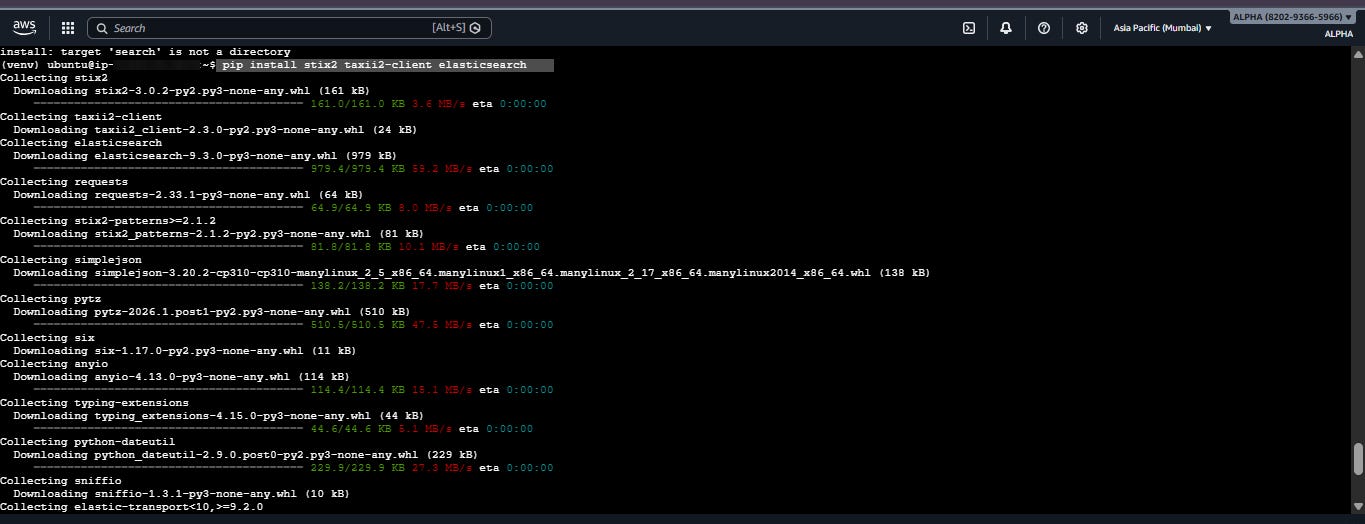Expand the Asia Pacific (Mumbai) region dropdown
The height and width of the screenshot is (524, 1365).
[x=1162, y=28]
